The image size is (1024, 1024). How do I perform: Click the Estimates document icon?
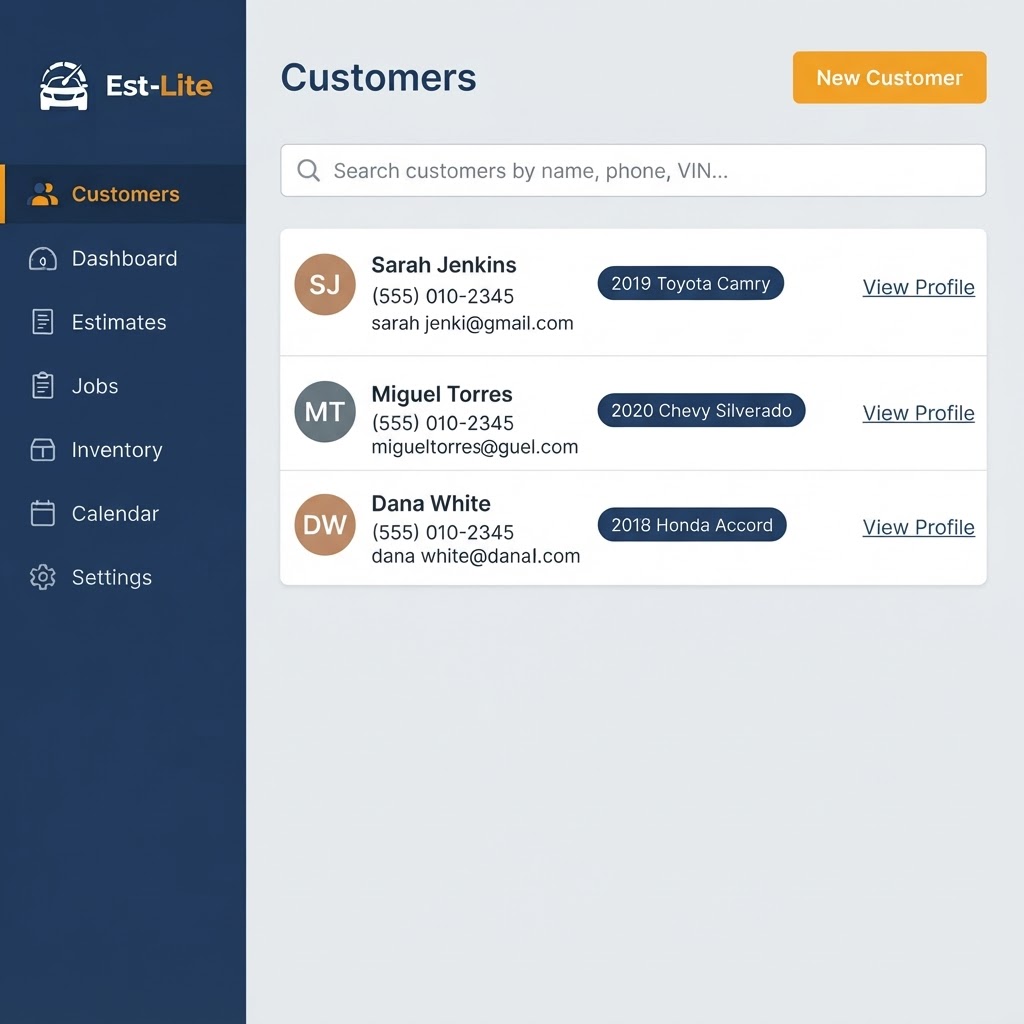click(43, 322)
